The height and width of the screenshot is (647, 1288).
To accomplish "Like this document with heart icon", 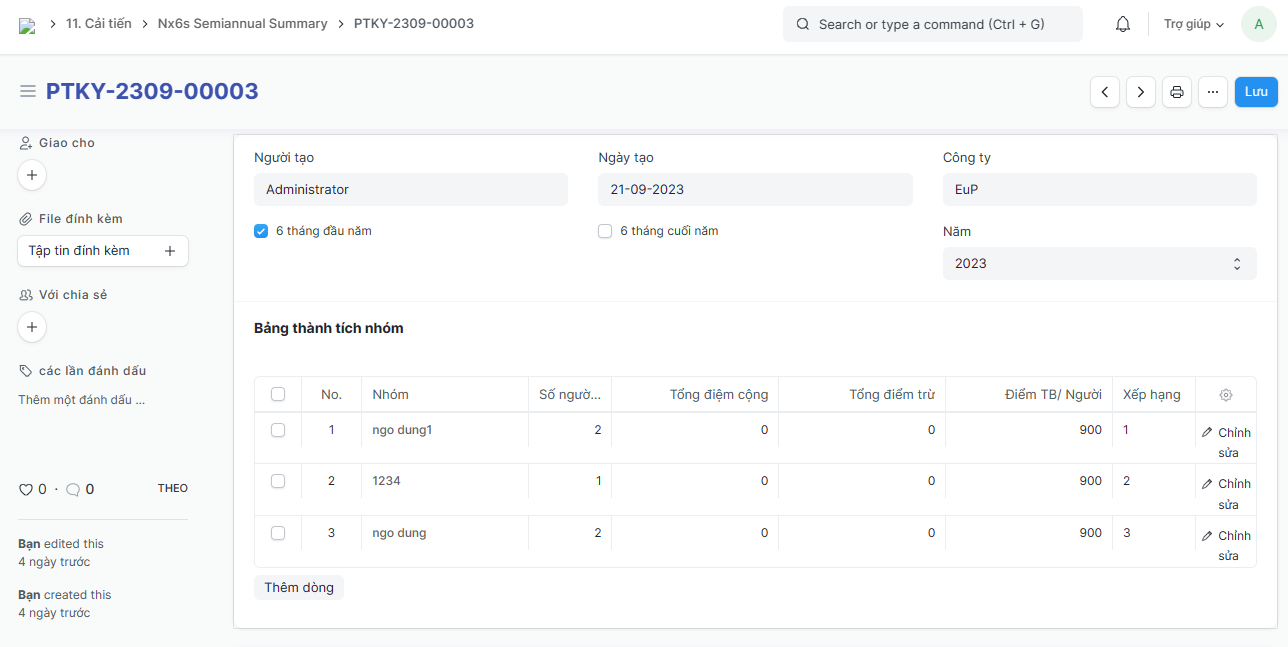I will (x=26, y=490).
